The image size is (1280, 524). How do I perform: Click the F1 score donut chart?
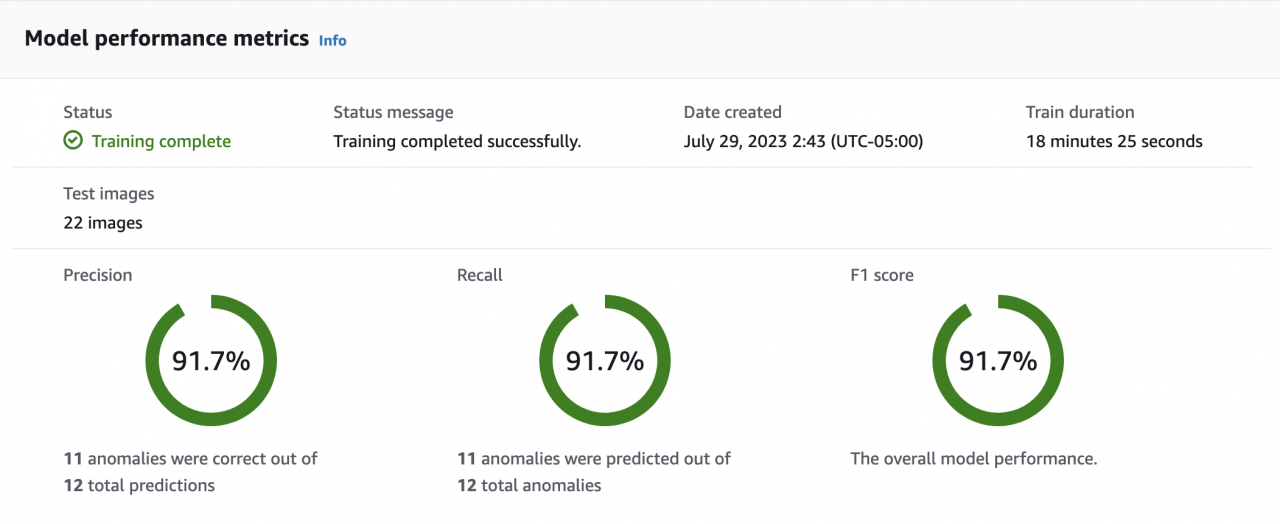tap(998, 361)
